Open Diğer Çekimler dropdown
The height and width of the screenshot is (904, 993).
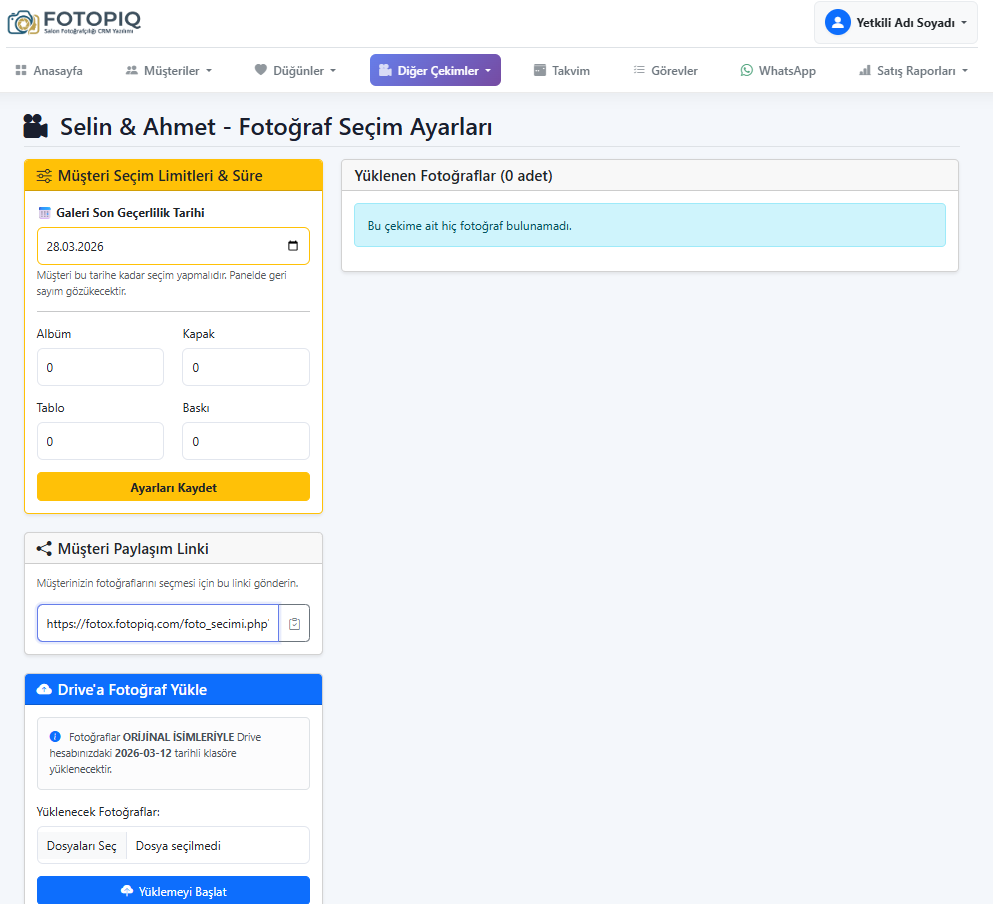tap(435, 71)
